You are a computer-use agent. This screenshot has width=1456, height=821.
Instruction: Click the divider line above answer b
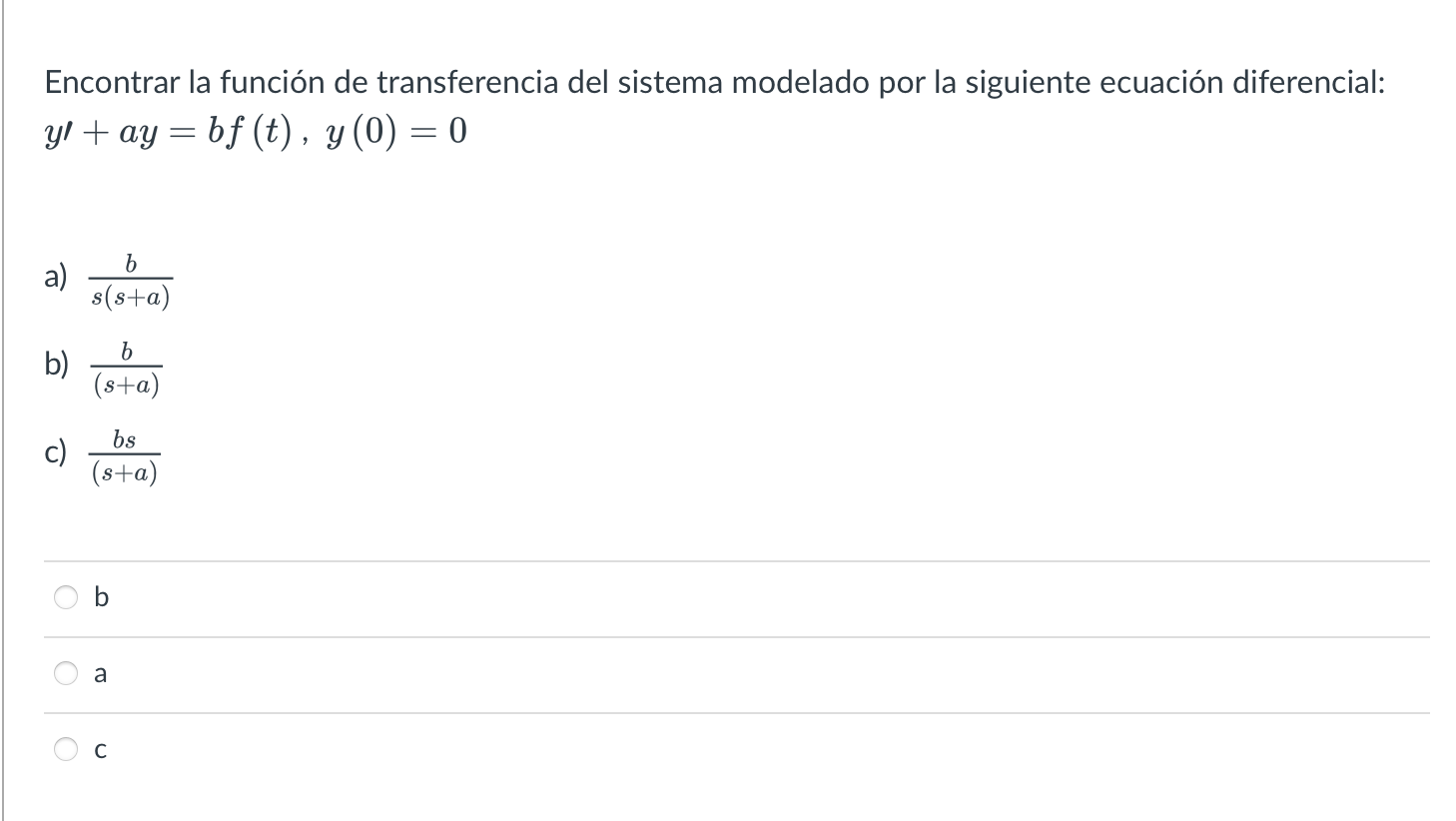(728, 562)
